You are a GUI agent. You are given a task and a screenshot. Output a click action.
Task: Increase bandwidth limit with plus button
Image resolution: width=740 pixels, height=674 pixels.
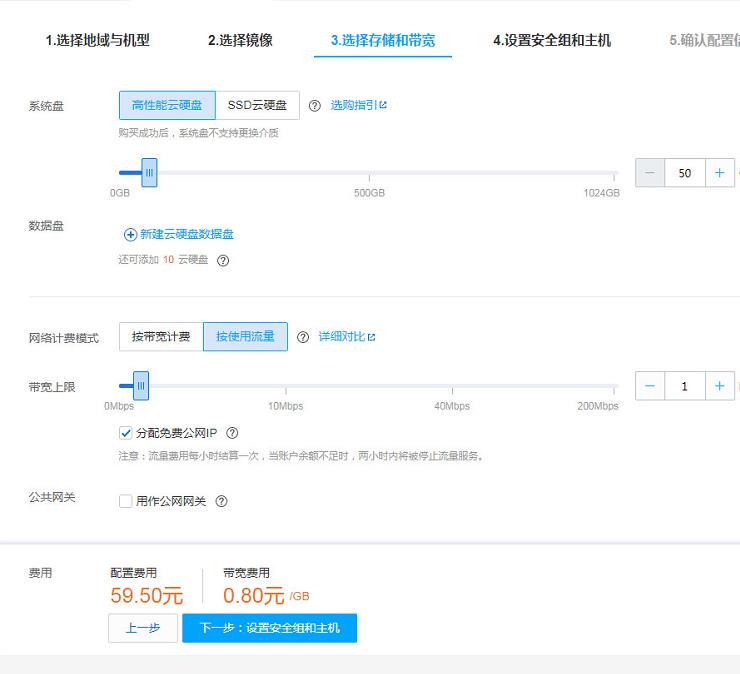click(719, 385)
